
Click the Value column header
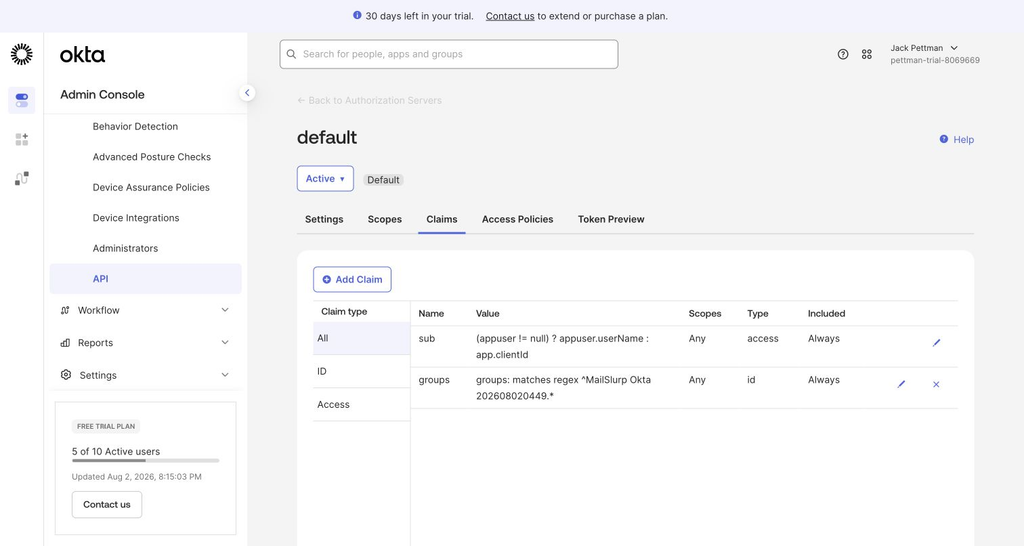point(487,313)
